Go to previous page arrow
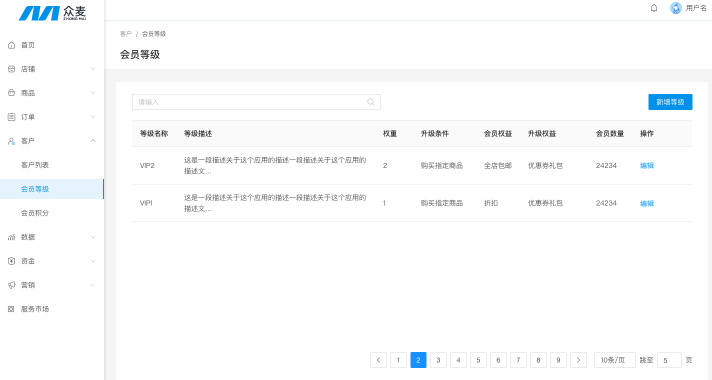This screenshot has height=380, width=712. (378, 360)
